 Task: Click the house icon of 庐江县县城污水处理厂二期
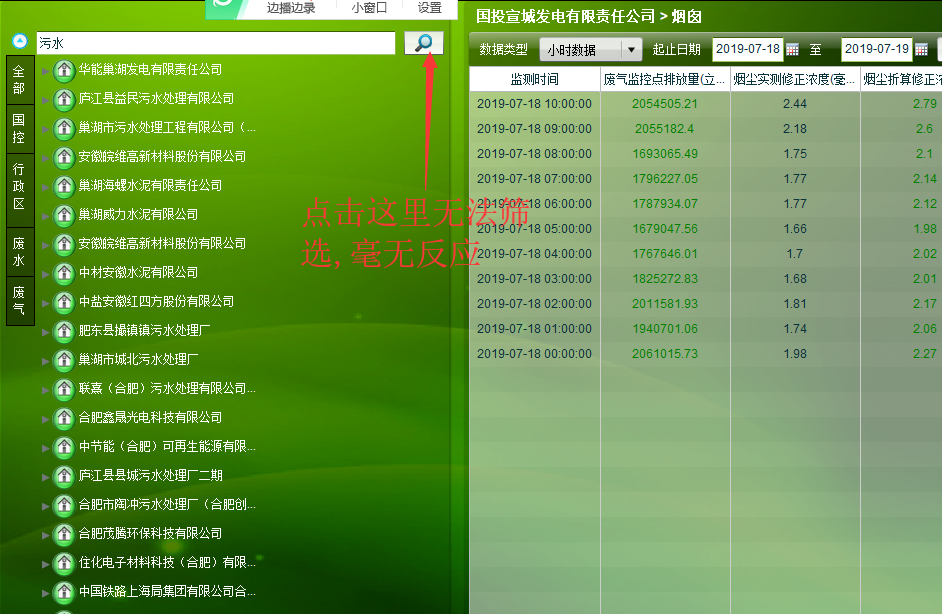coord(64,476)
